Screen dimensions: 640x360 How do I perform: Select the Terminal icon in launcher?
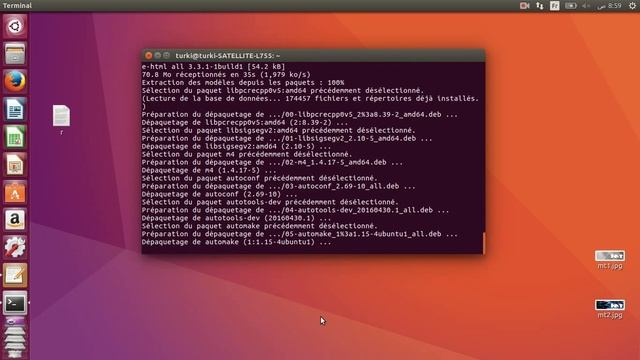point(15,303)
